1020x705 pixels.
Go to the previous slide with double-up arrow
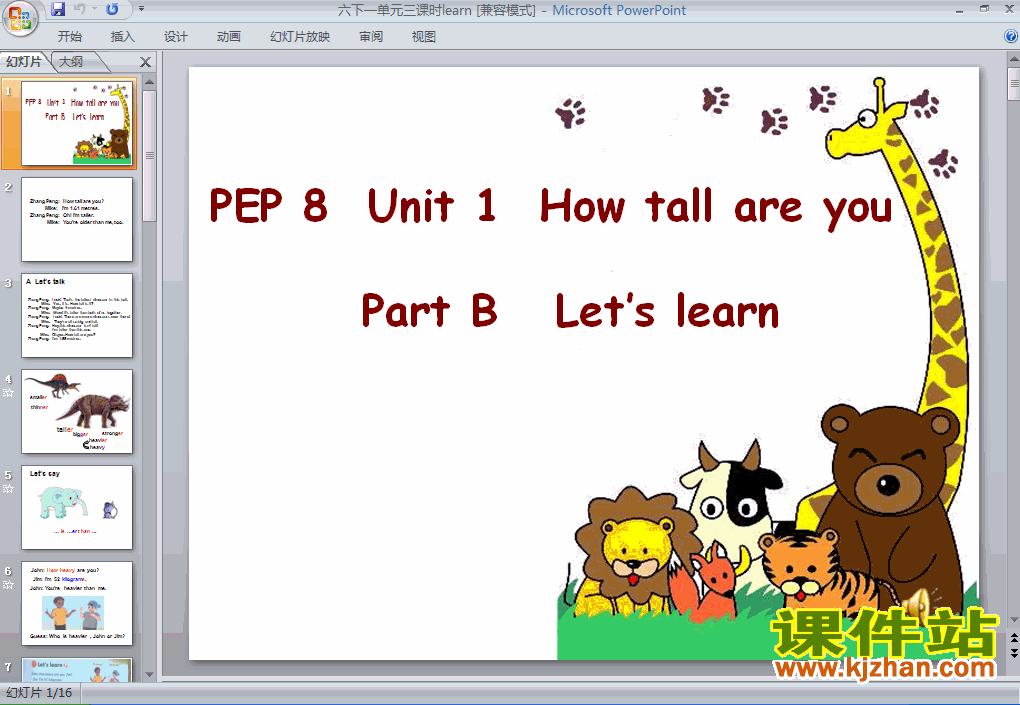[1013, 639]
